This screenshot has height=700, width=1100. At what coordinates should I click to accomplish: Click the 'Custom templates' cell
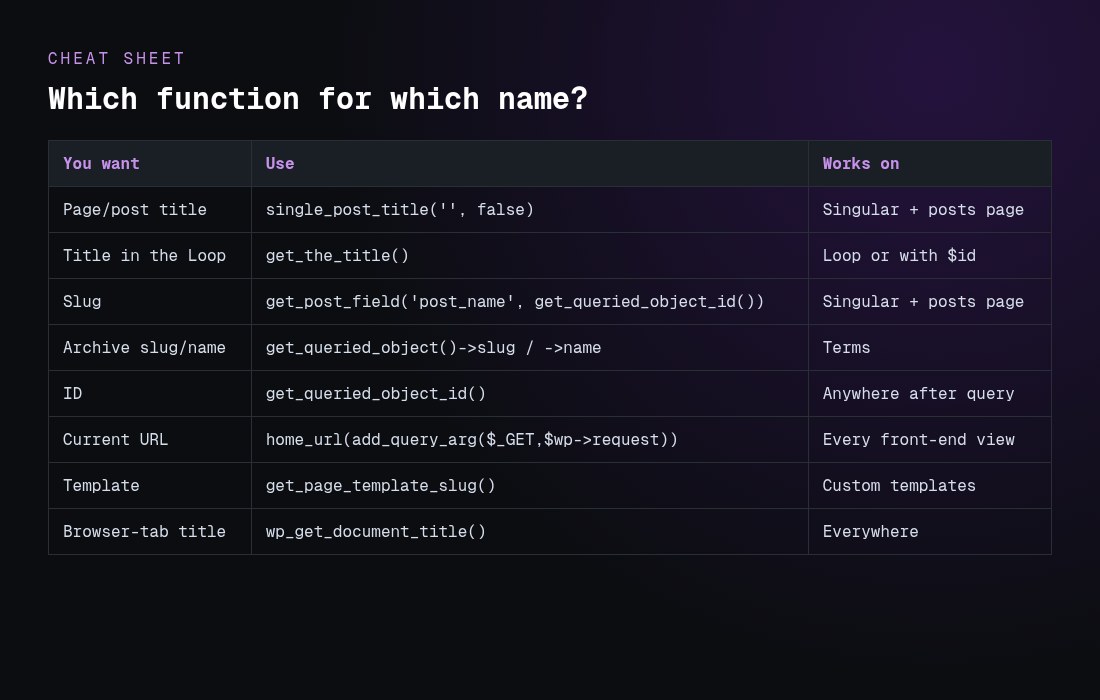pos(930,485)
